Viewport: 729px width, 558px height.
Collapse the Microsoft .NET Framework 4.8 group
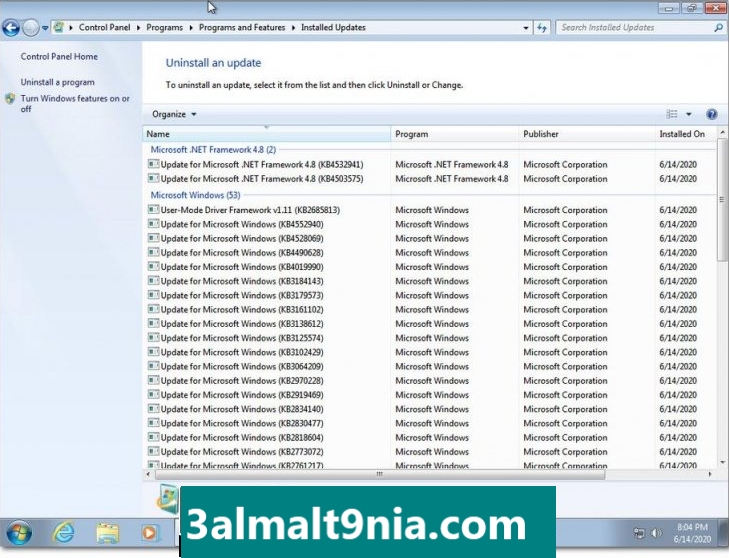click(213, 150)
